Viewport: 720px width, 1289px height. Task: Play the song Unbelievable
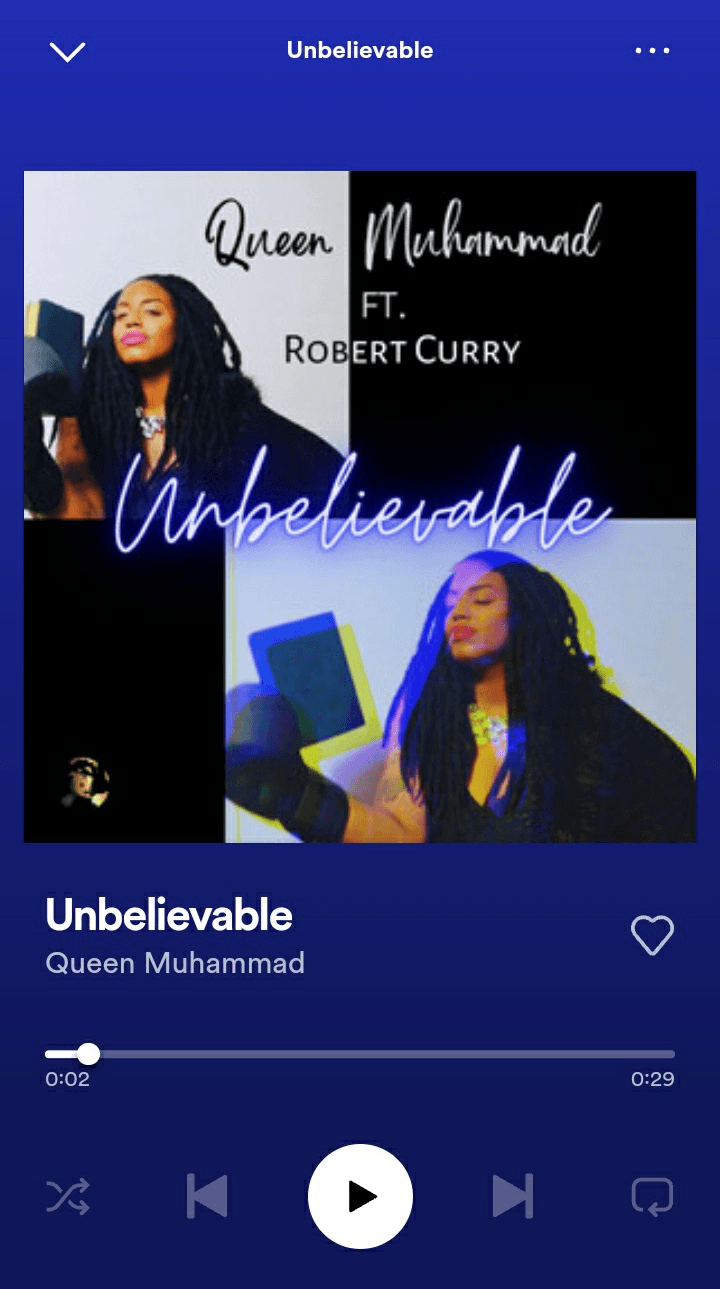[x=360, y=1196]
